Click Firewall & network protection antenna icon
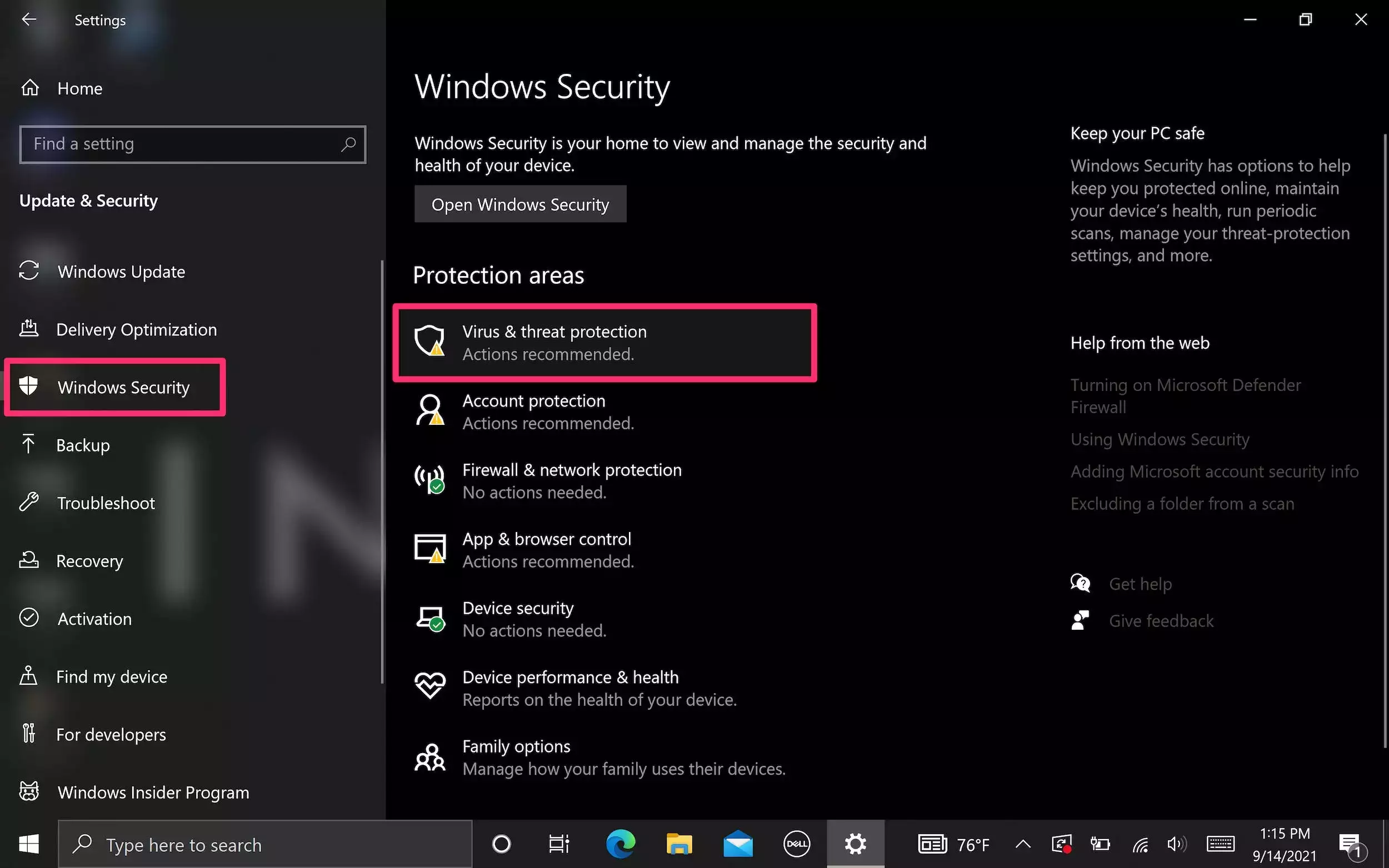The width and height of the screenshot is (1389, 868). (429, 479)
